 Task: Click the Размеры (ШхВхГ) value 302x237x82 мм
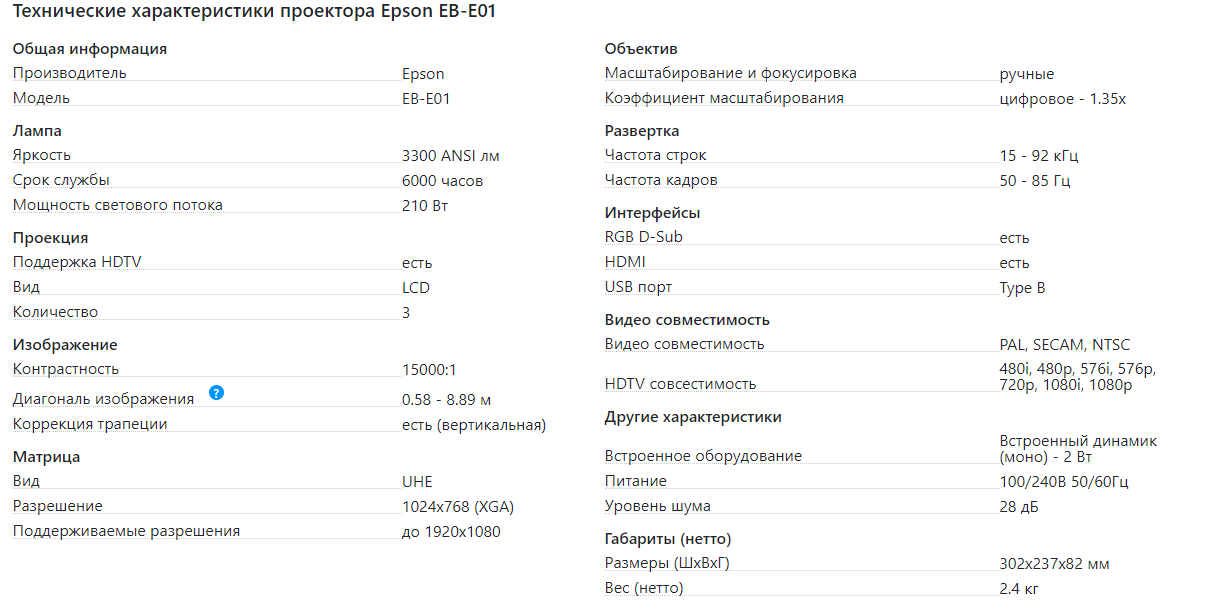pyautogui.click(x=1054, y=564)
